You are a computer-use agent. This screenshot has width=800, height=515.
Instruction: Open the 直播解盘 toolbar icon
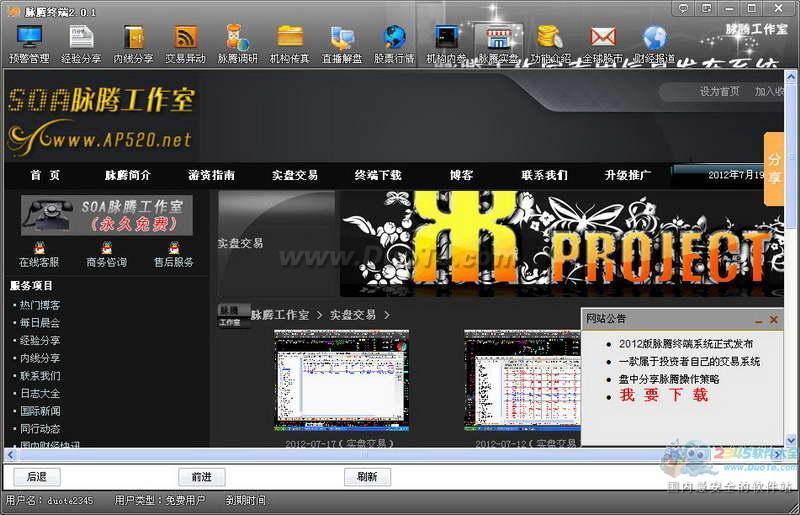[342, 38]
